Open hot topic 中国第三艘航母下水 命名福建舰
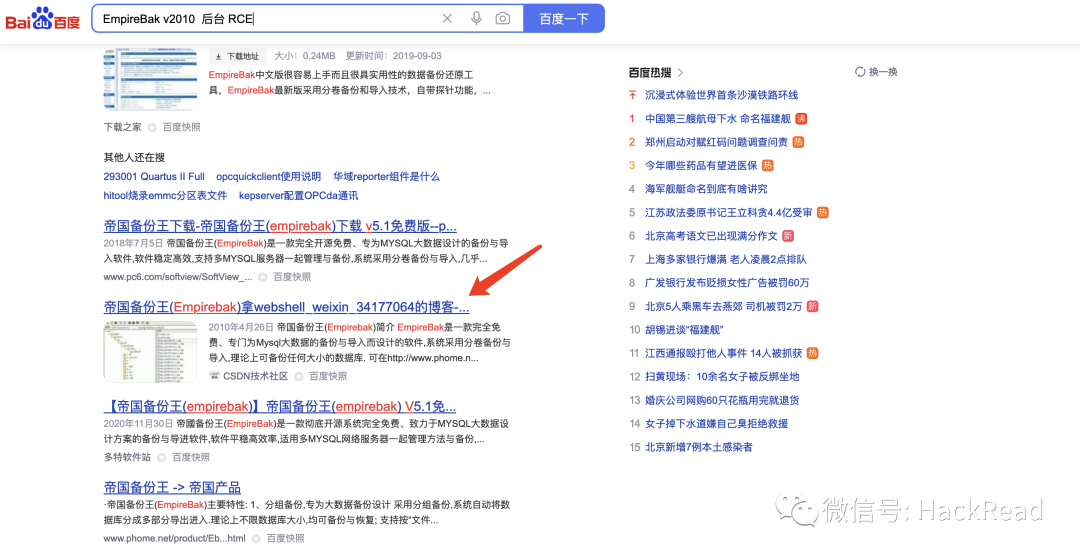 coord(717,118)
